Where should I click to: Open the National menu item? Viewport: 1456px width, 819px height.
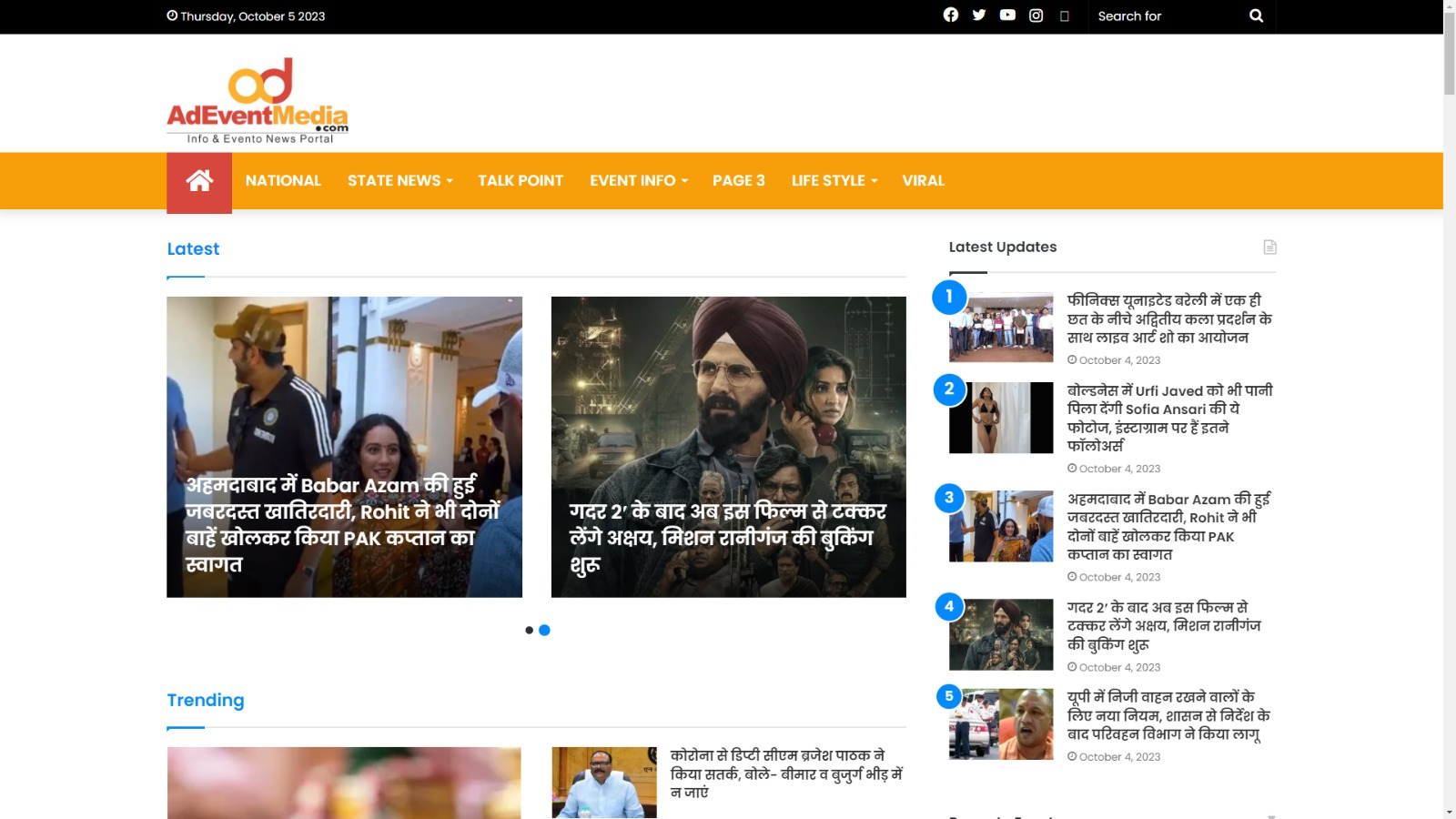click(x=283, y=181)
